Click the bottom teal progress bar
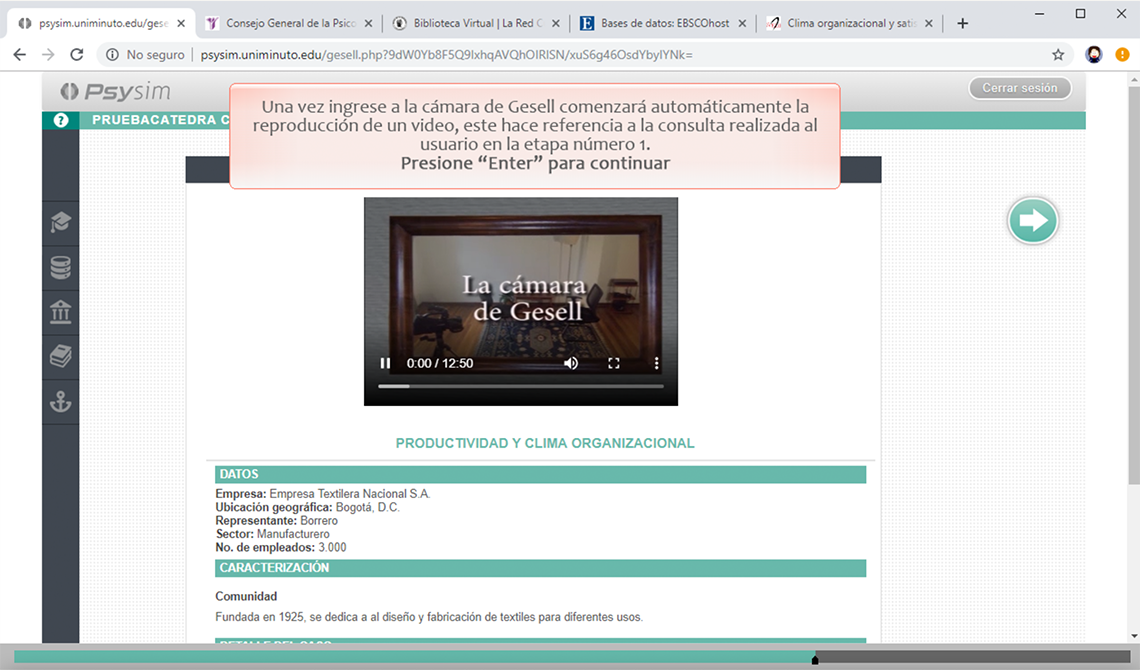This screenshot has width=1140, height=670. point(414,658)
